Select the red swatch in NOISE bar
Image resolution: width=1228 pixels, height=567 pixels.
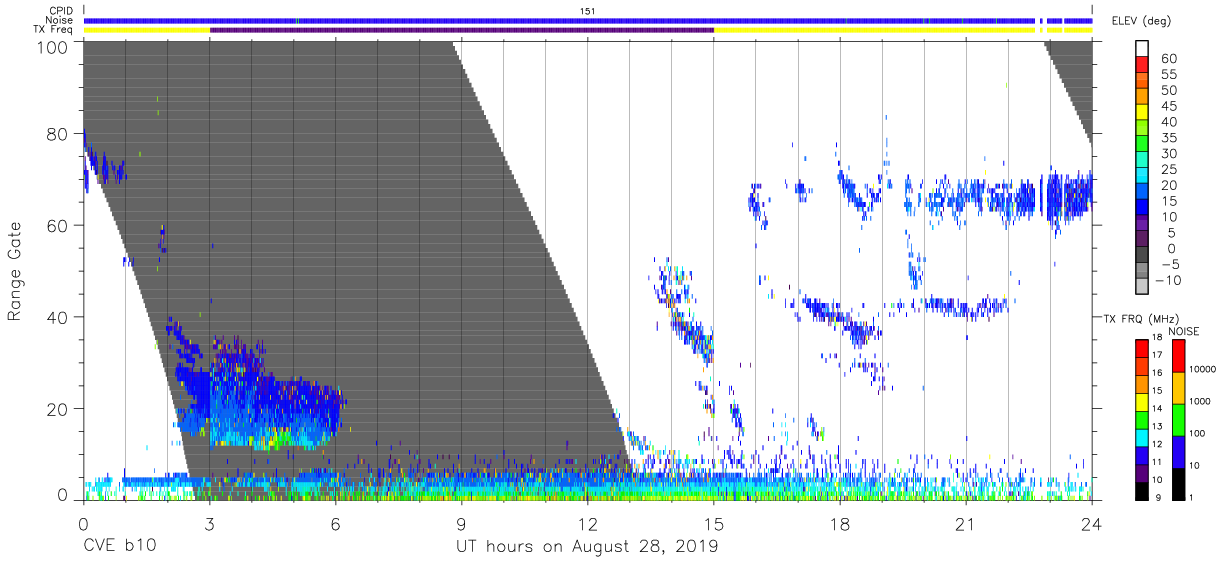pyautogui.click(x=1178, y=356)
